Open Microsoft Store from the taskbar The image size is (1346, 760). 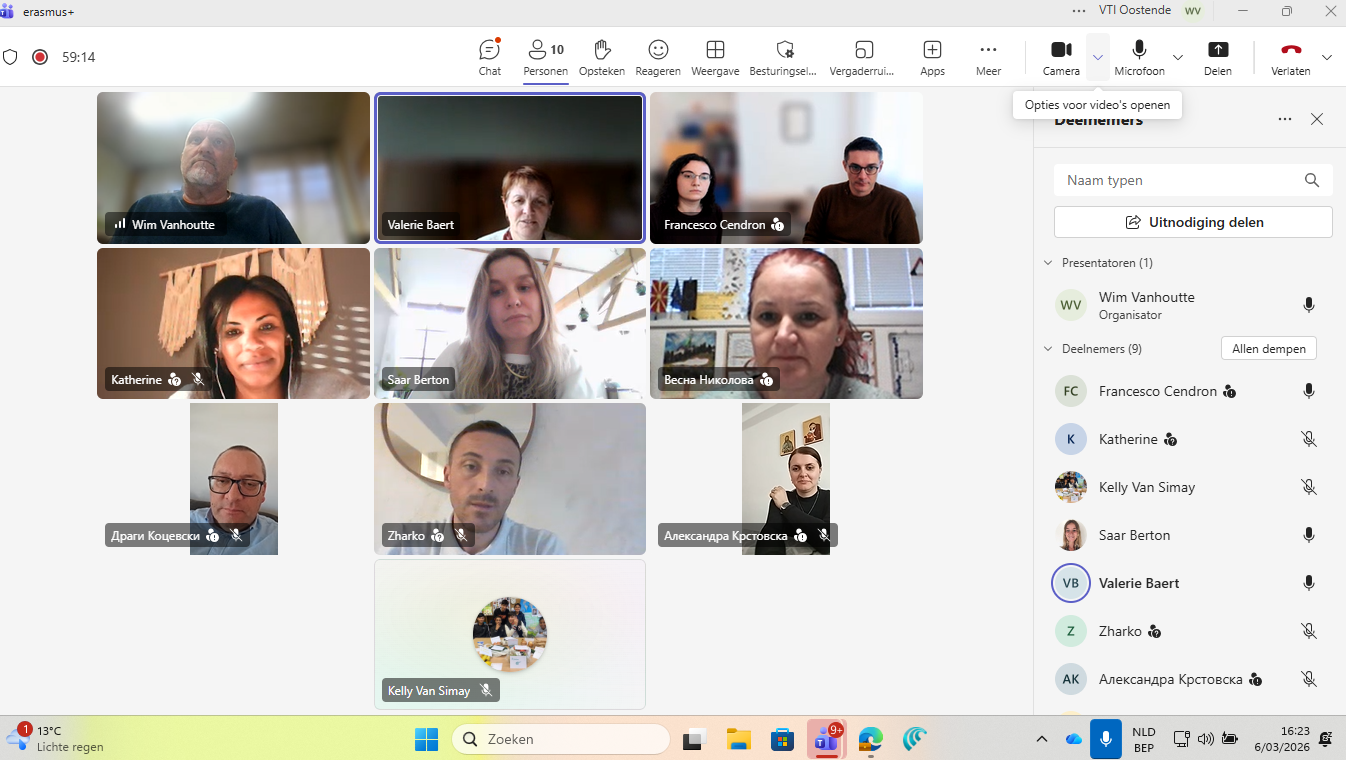[x=782, y=739]
